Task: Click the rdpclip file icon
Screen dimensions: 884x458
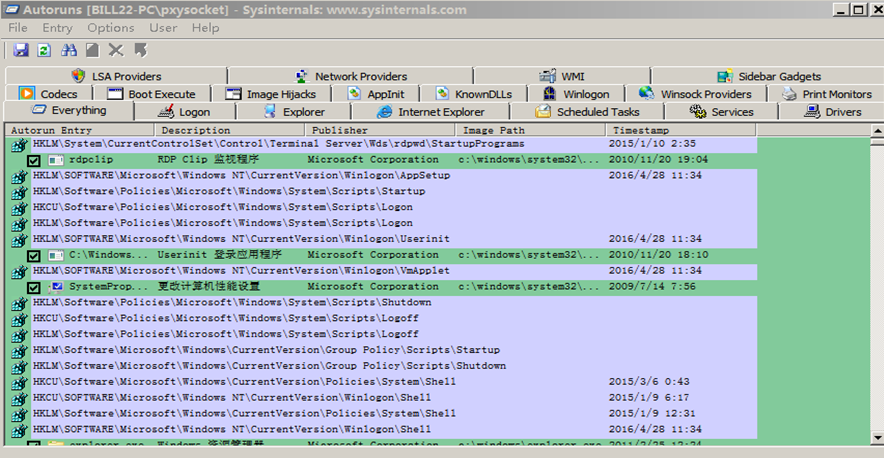Action: pyautogui.click(x=56, y=160)
